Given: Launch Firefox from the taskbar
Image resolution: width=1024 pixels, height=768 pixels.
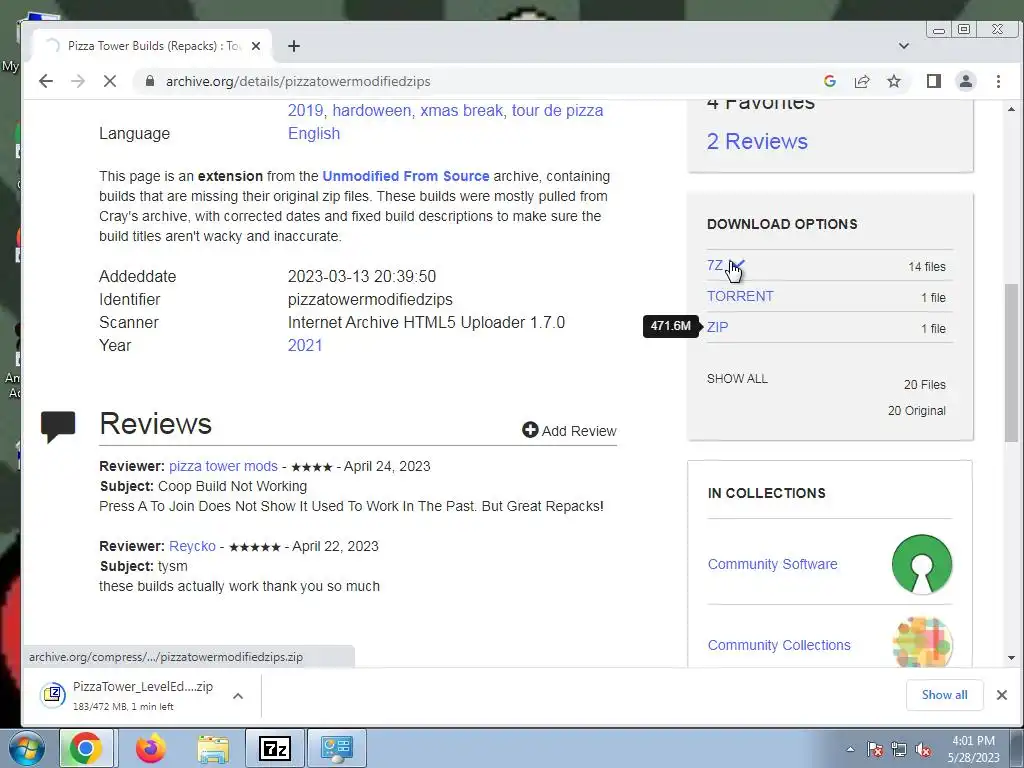Looking at the screenshot, I should 151,748.
